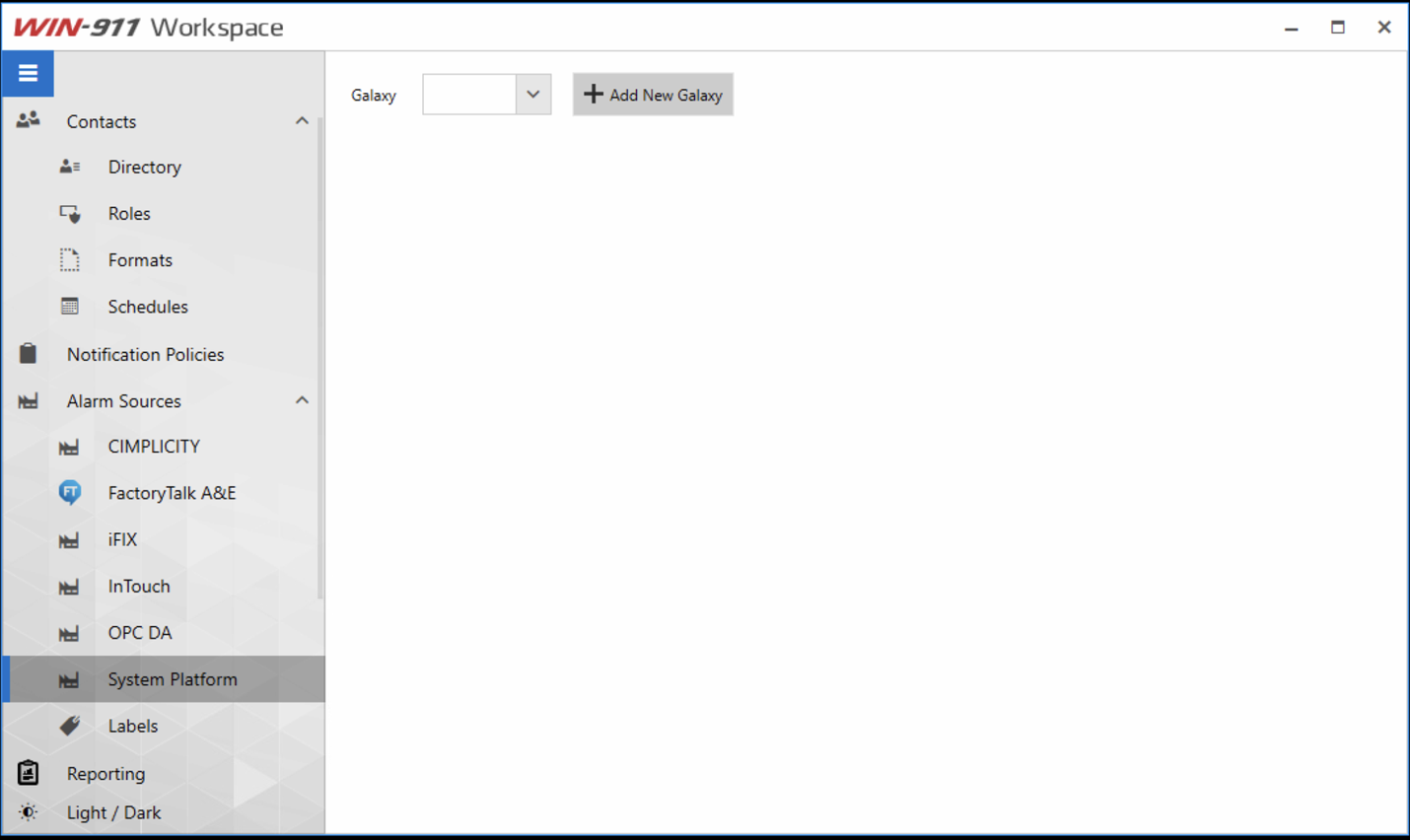Click the Reporting clipboard icon

(x=28, y=773)
